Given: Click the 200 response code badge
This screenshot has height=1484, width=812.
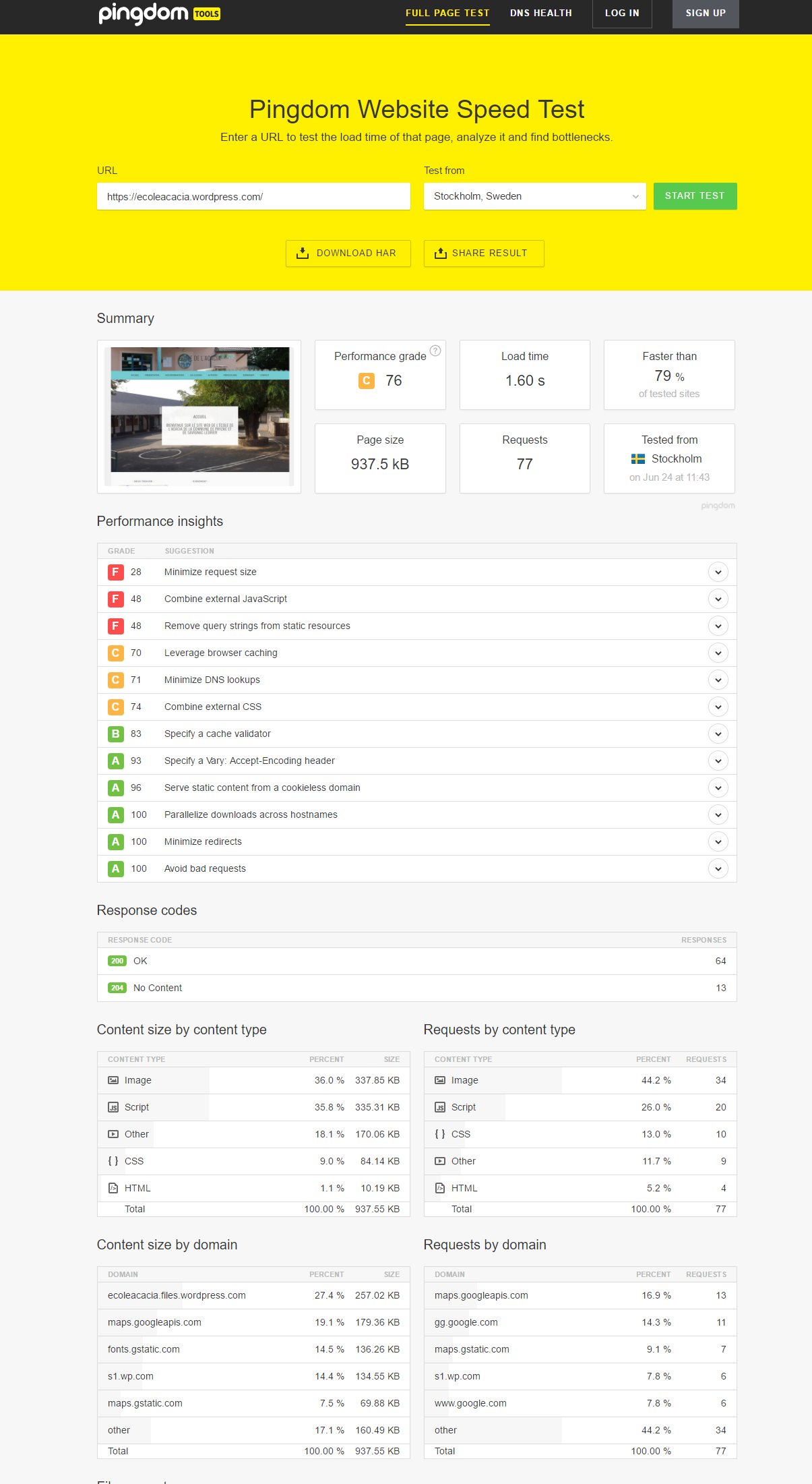Looking at the screenshot, I should (117, 961).
